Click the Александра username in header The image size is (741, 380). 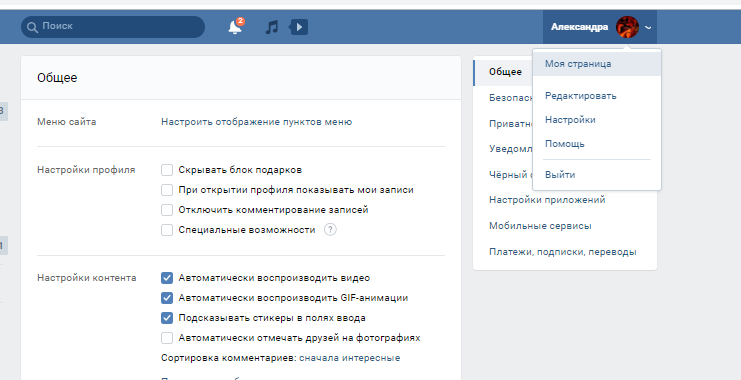[579, 27]
